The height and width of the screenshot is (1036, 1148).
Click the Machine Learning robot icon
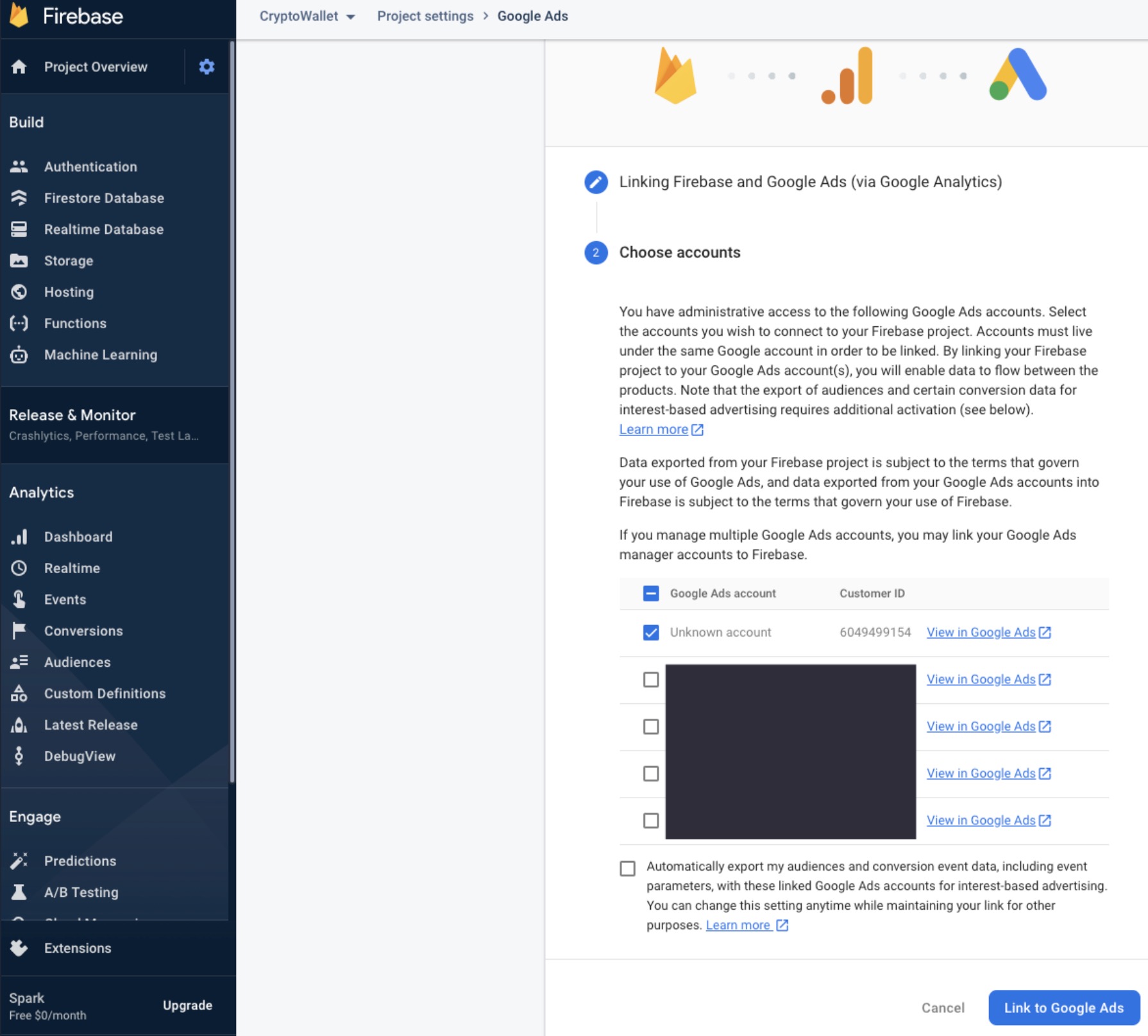click(x=19, y=355)
